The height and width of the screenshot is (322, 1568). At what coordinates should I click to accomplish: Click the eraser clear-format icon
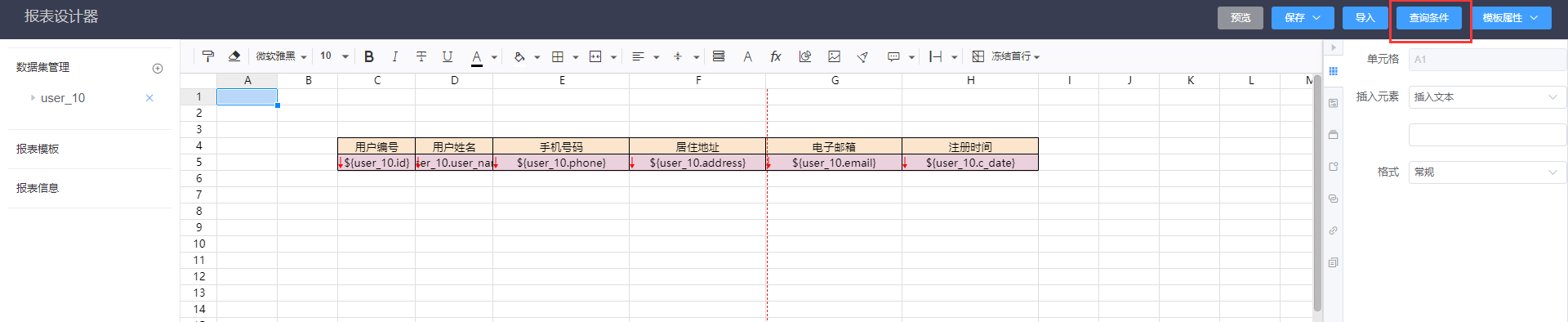coord(234,56)
